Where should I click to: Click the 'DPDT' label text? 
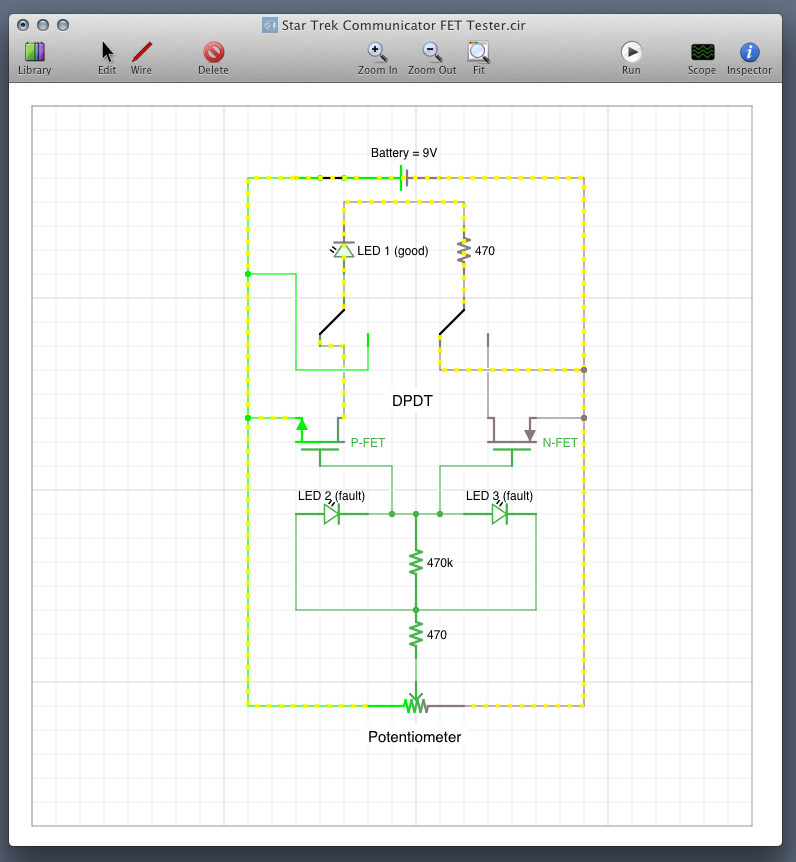click(412, 401)
